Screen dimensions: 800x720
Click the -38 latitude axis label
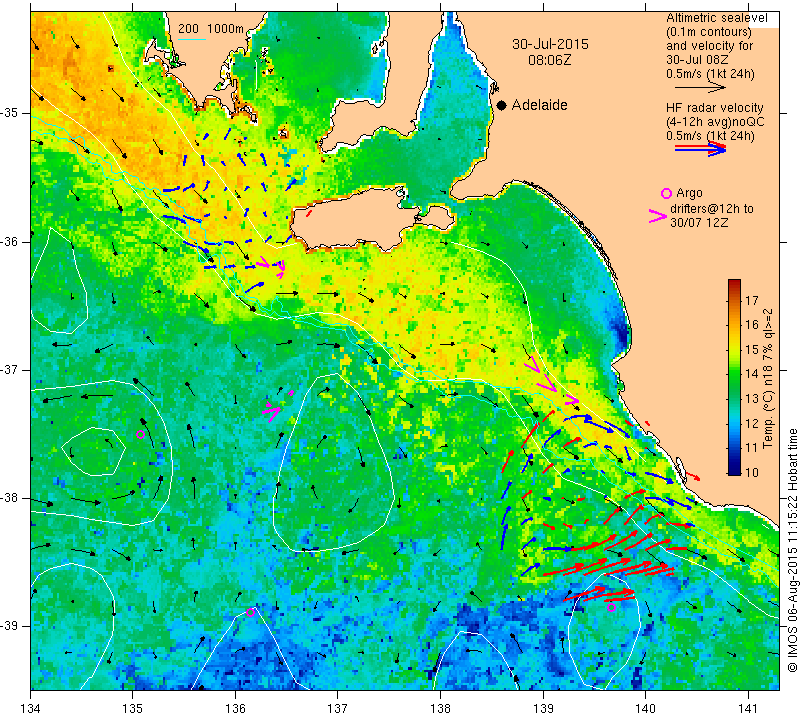pos(11,498)
